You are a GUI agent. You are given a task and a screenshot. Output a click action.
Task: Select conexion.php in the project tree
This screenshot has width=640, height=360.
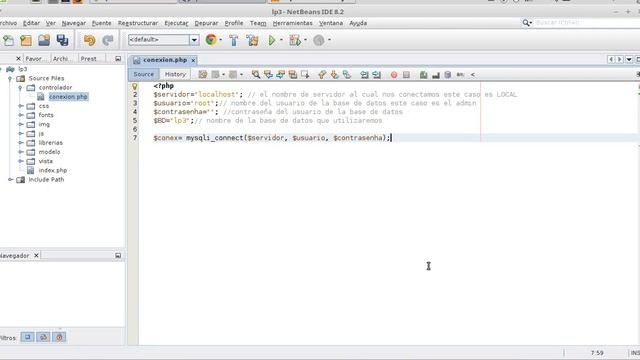(x=68, y=97)
